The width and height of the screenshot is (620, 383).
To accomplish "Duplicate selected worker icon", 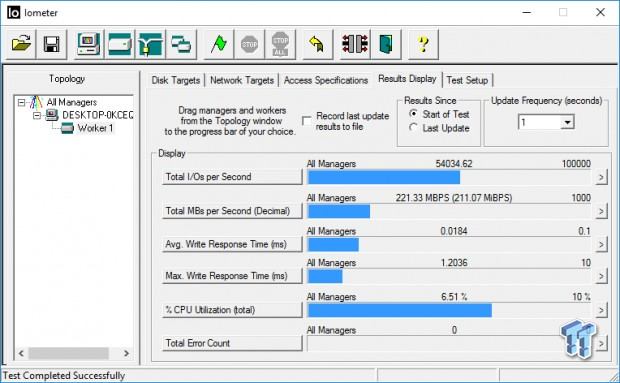I will 181,44.
